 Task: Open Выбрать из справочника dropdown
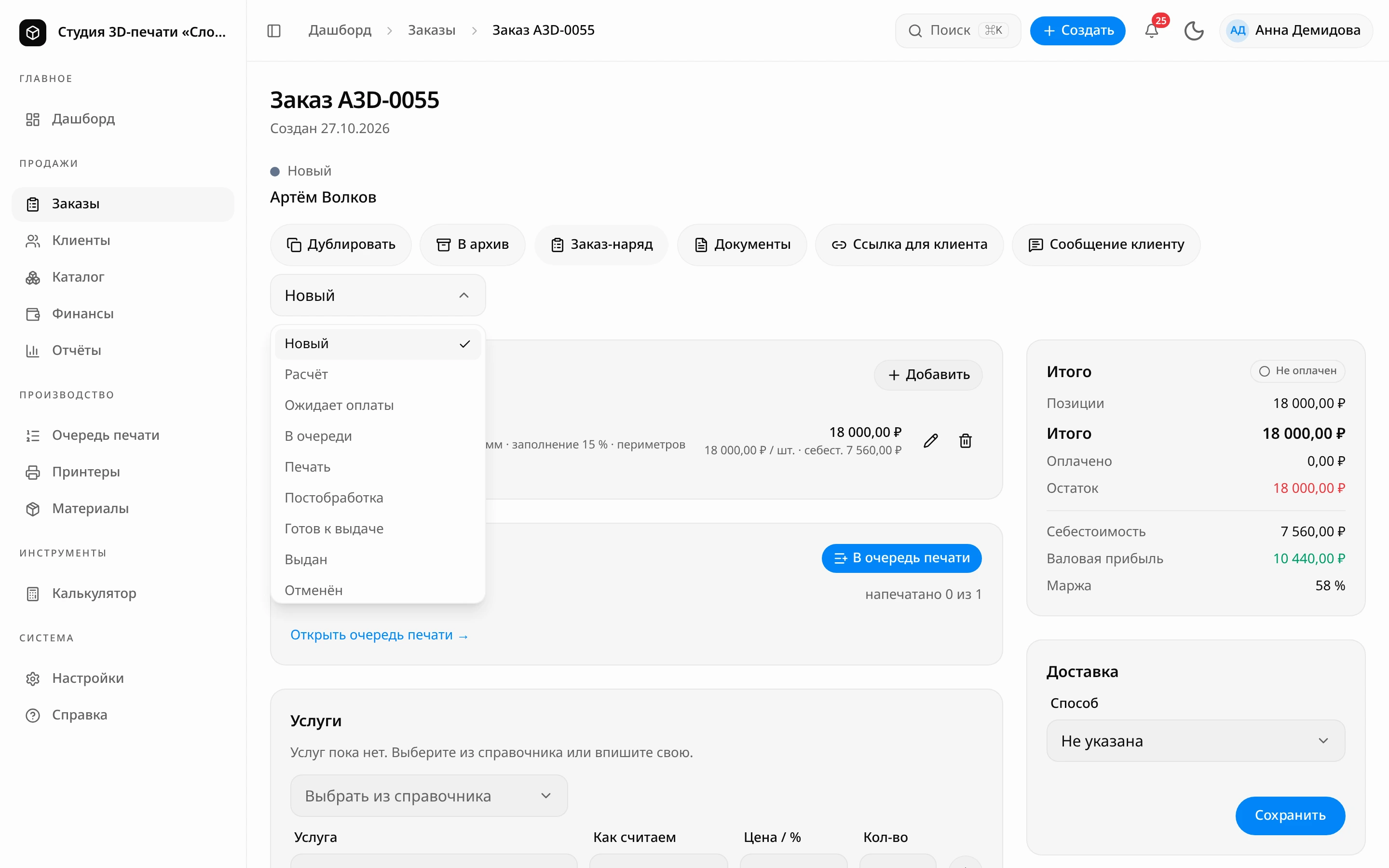coord(429,796)
